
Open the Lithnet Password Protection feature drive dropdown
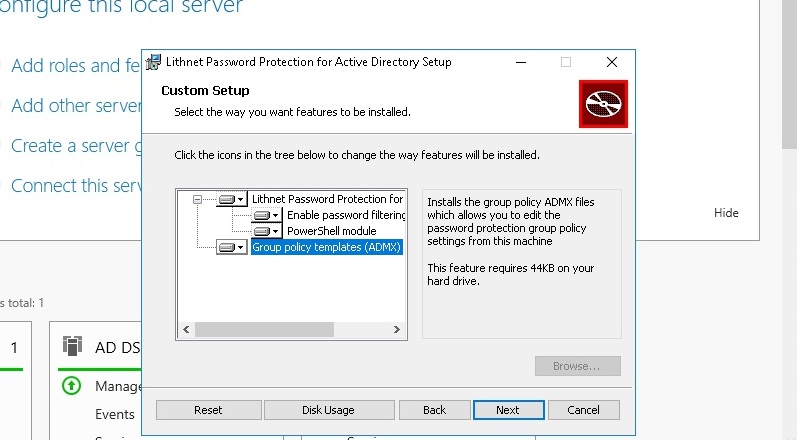[x=231, y=199]
